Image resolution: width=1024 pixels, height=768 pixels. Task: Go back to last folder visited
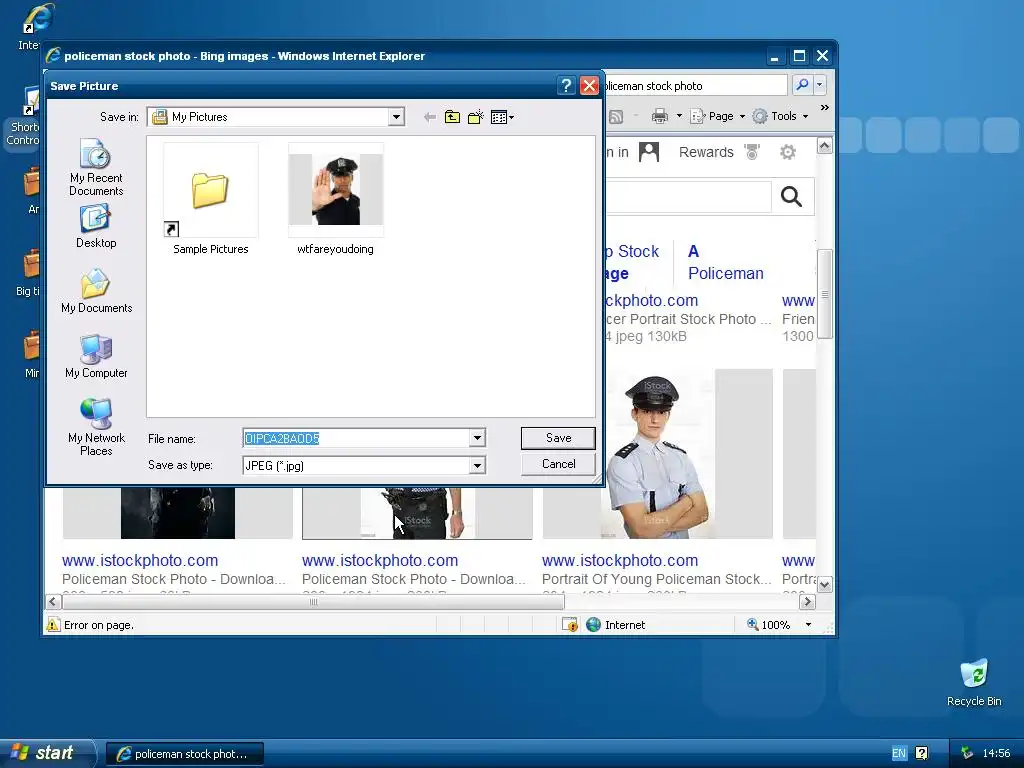click(x=429, y=117)
